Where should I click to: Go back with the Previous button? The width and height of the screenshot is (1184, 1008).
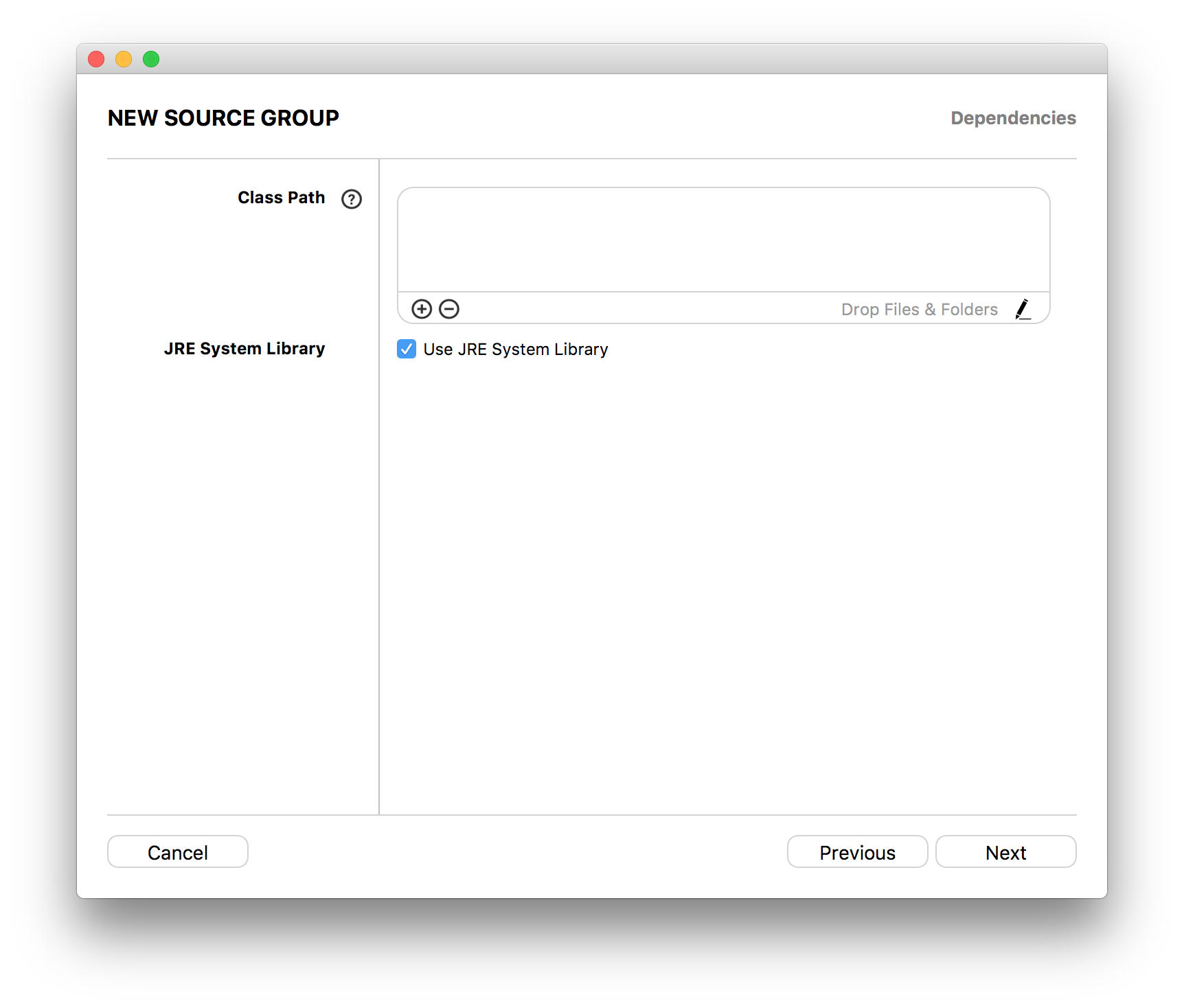click(x=858, y=852)
